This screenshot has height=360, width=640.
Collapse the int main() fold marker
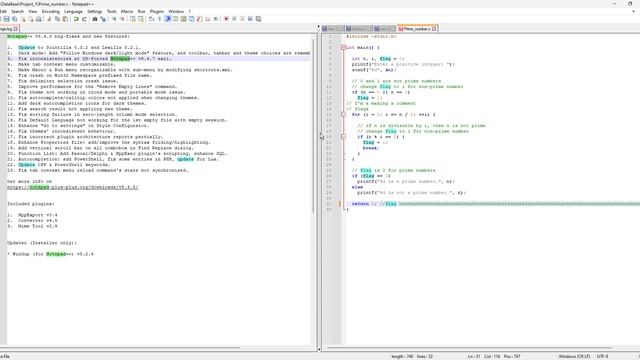tap(343, 47)
